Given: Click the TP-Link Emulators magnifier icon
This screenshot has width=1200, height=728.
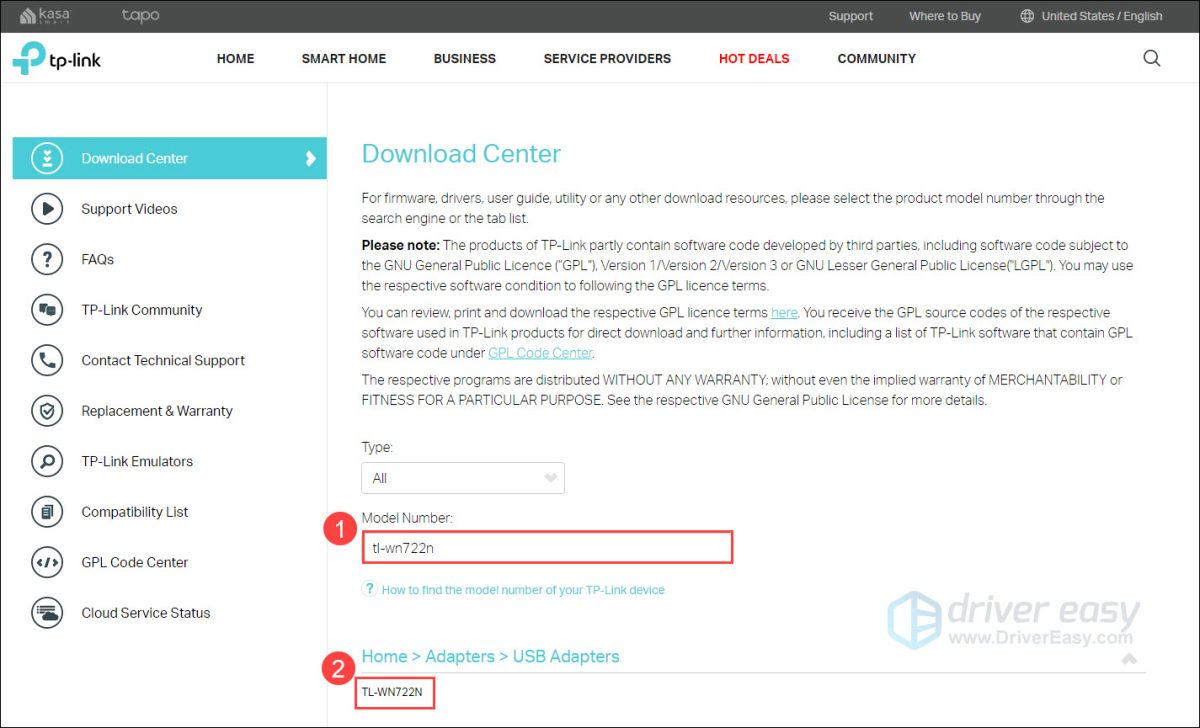Looking at the screenshot, I should (x=47, y=461).
